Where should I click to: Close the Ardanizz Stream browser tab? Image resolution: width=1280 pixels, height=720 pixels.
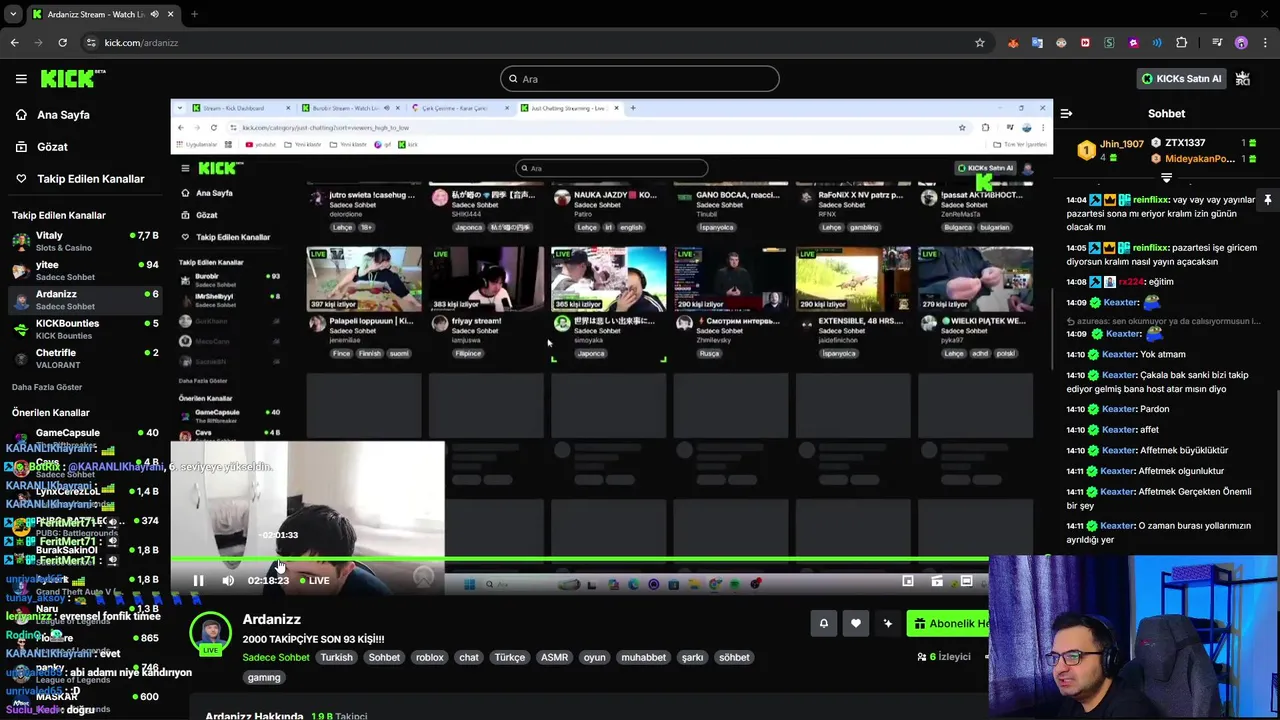(x=171, y=14)
